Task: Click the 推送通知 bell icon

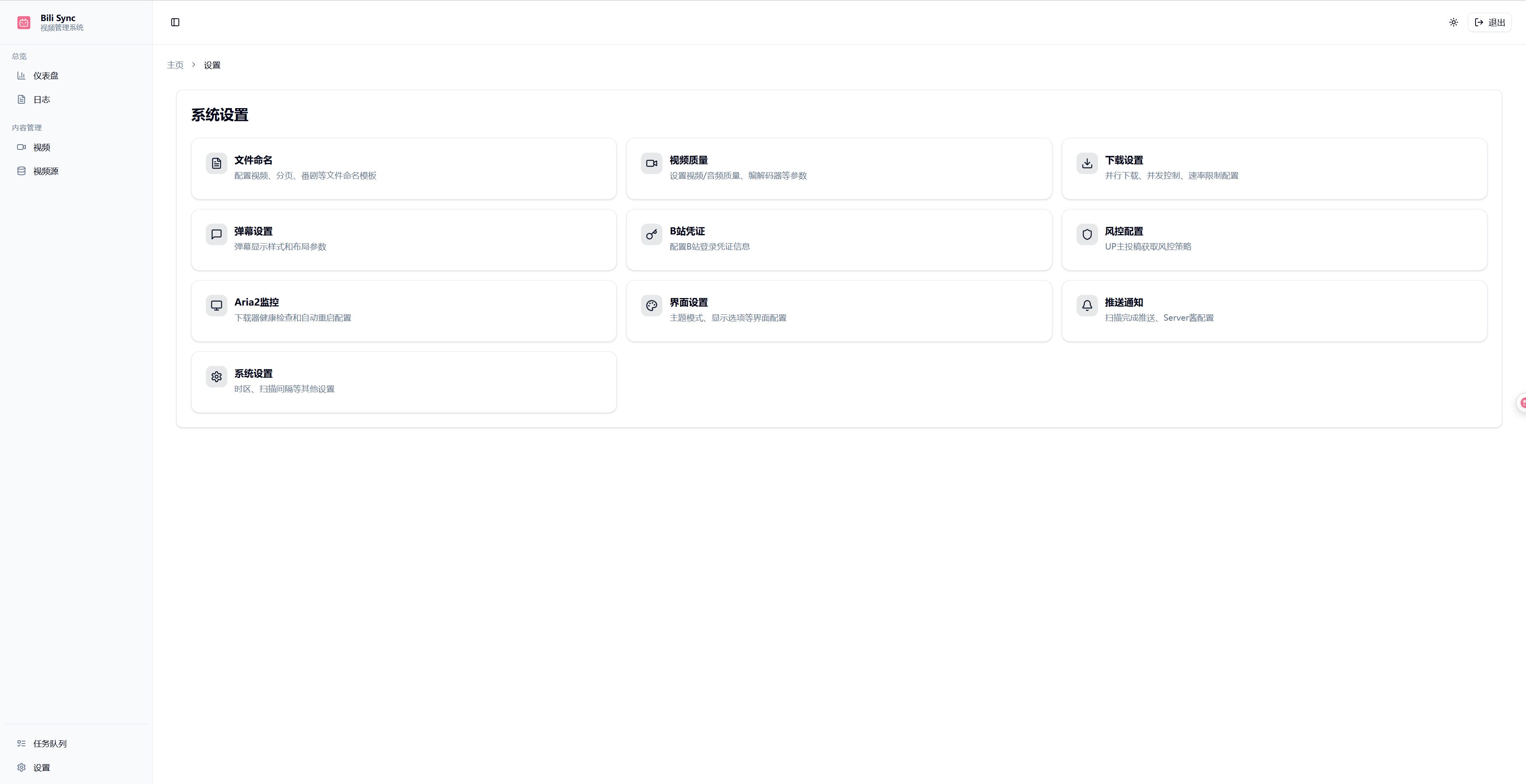Action: pos(1087,306)
